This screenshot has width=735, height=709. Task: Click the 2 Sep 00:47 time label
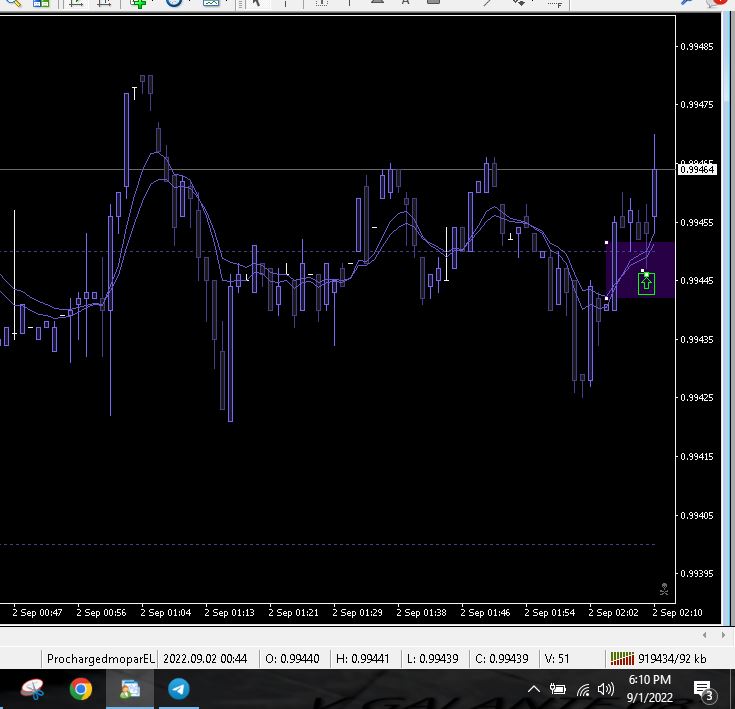coord(37,612)
